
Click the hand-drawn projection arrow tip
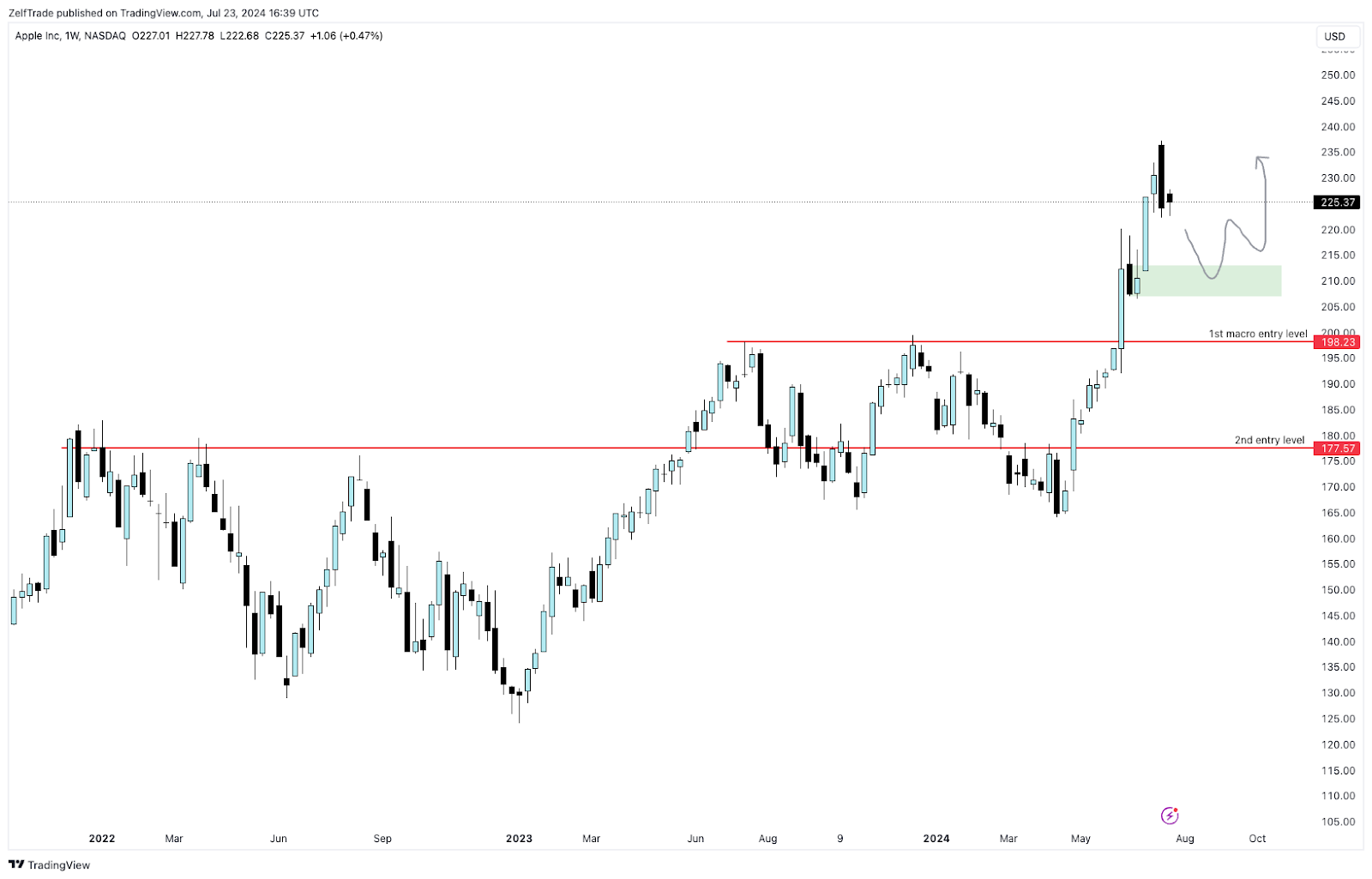1259,158
